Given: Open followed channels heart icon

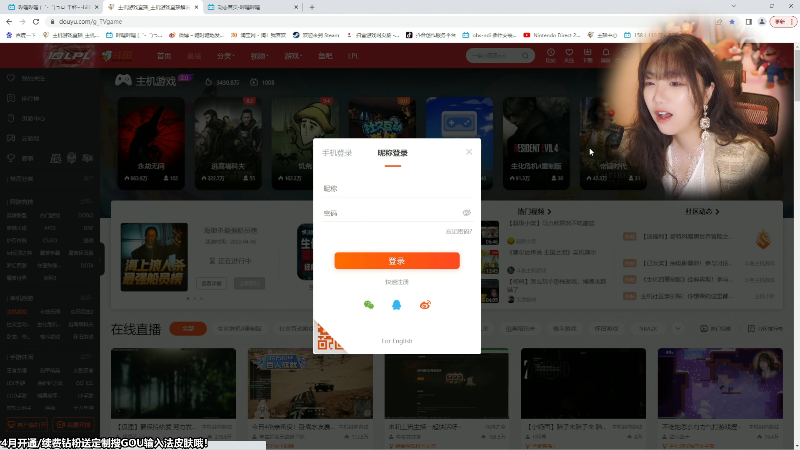Looking at the screenshot, I should (569, 55).
